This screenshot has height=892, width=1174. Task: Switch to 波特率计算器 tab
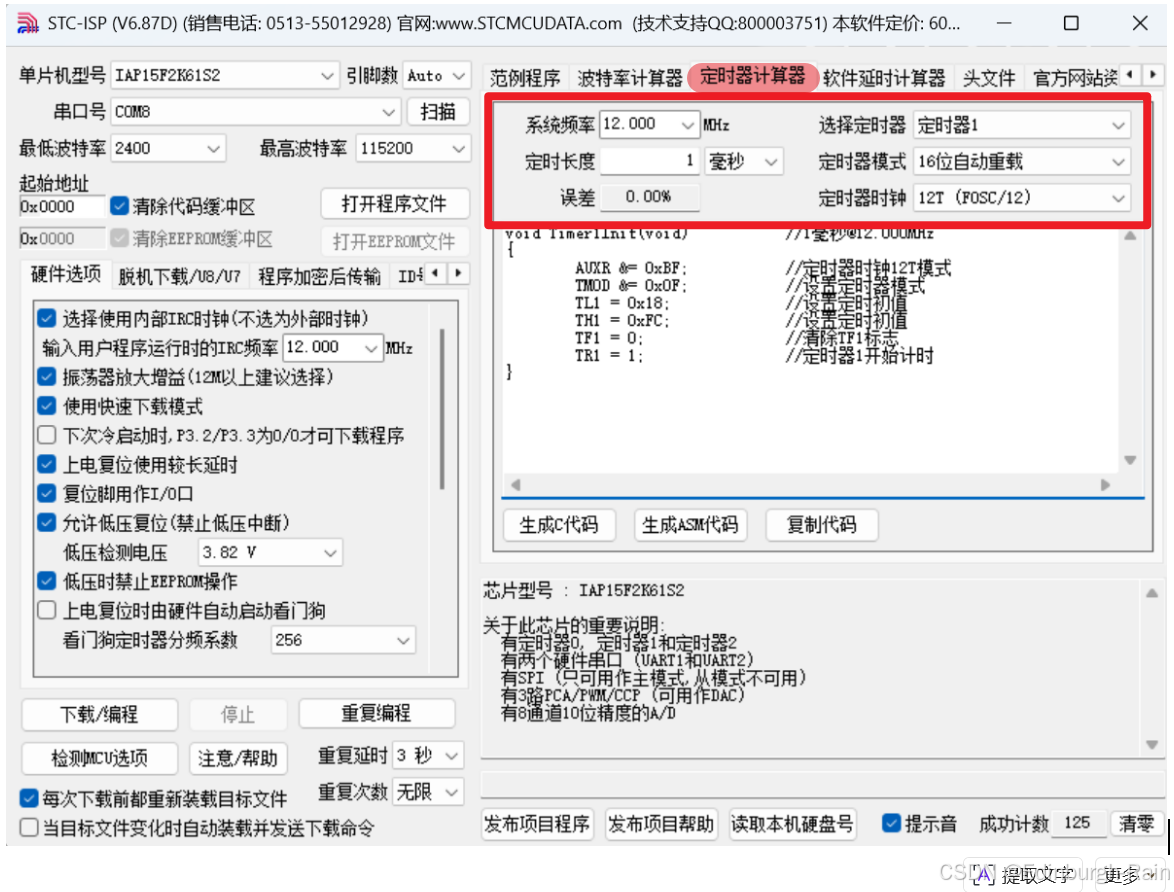click(630, 78)
